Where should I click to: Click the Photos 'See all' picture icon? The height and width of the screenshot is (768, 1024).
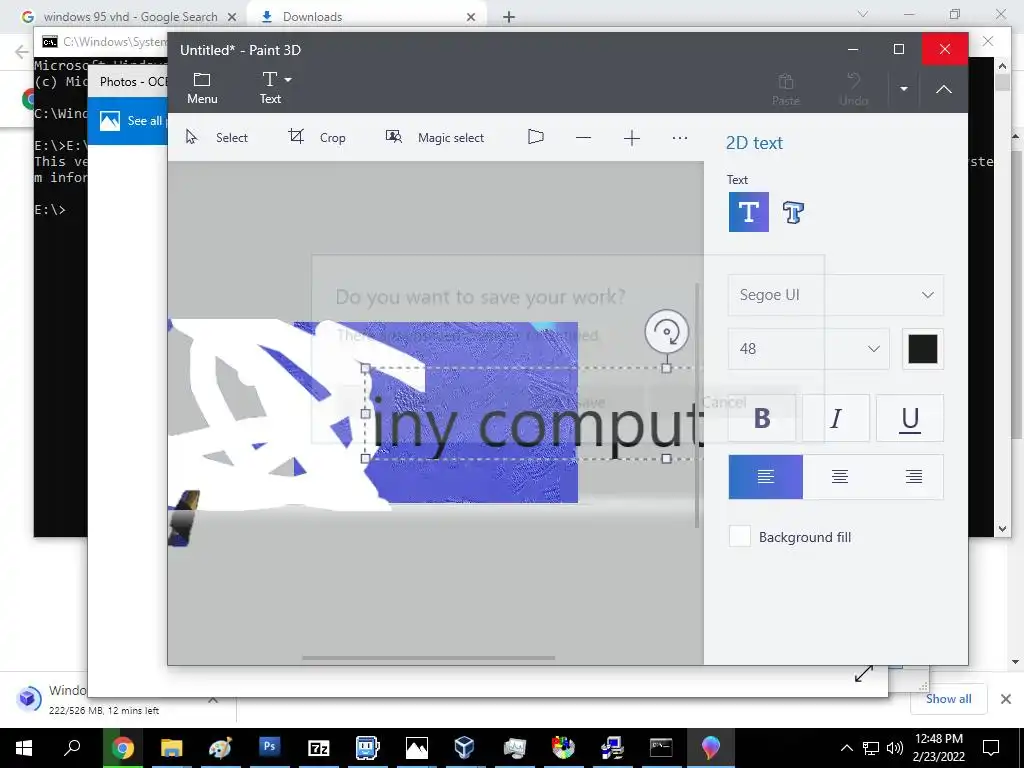pyautogui.click(x=110, y=121)
